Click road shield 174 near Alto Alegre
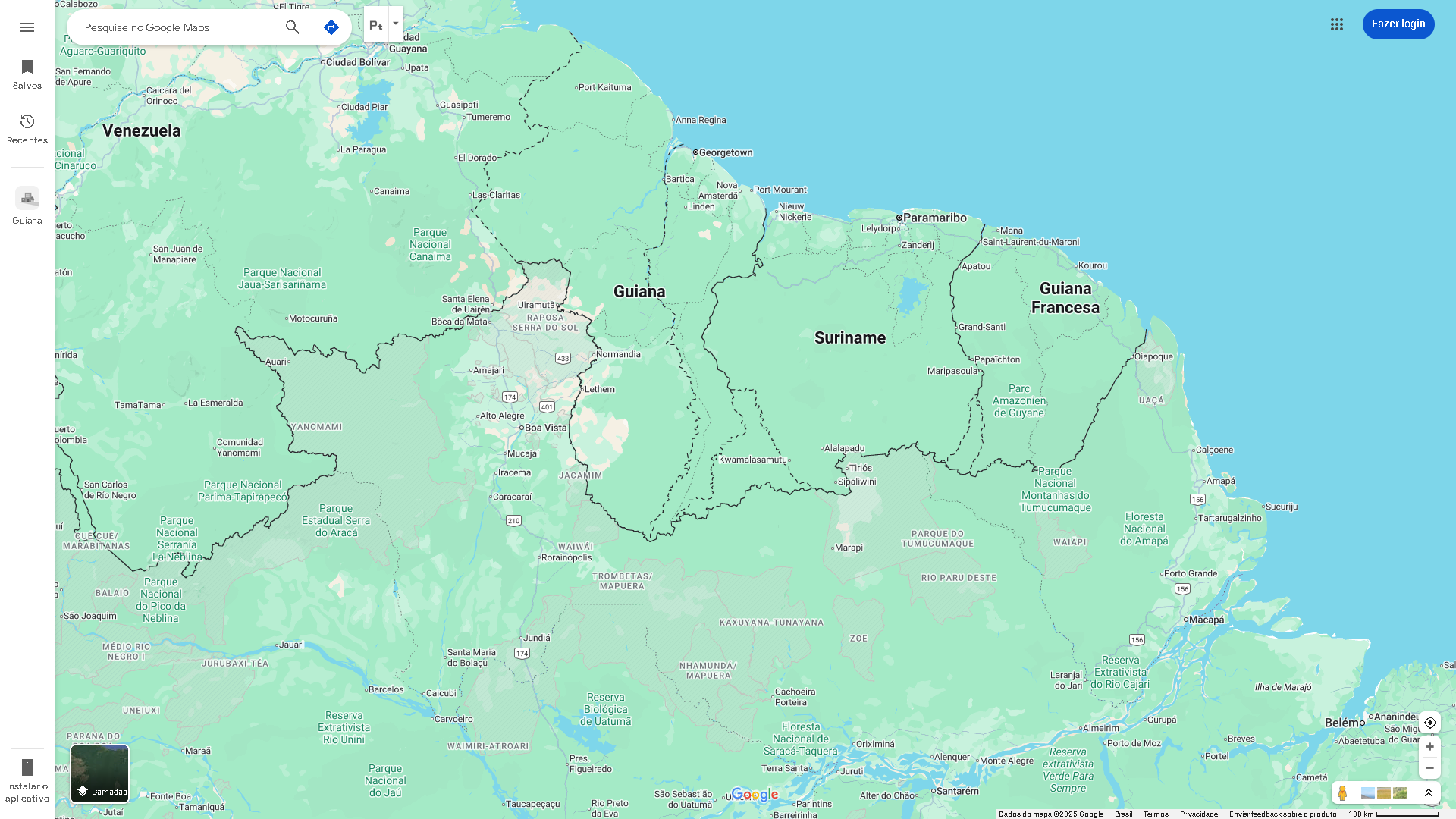Screen dimensions: 1456x819 pos(510,397)
